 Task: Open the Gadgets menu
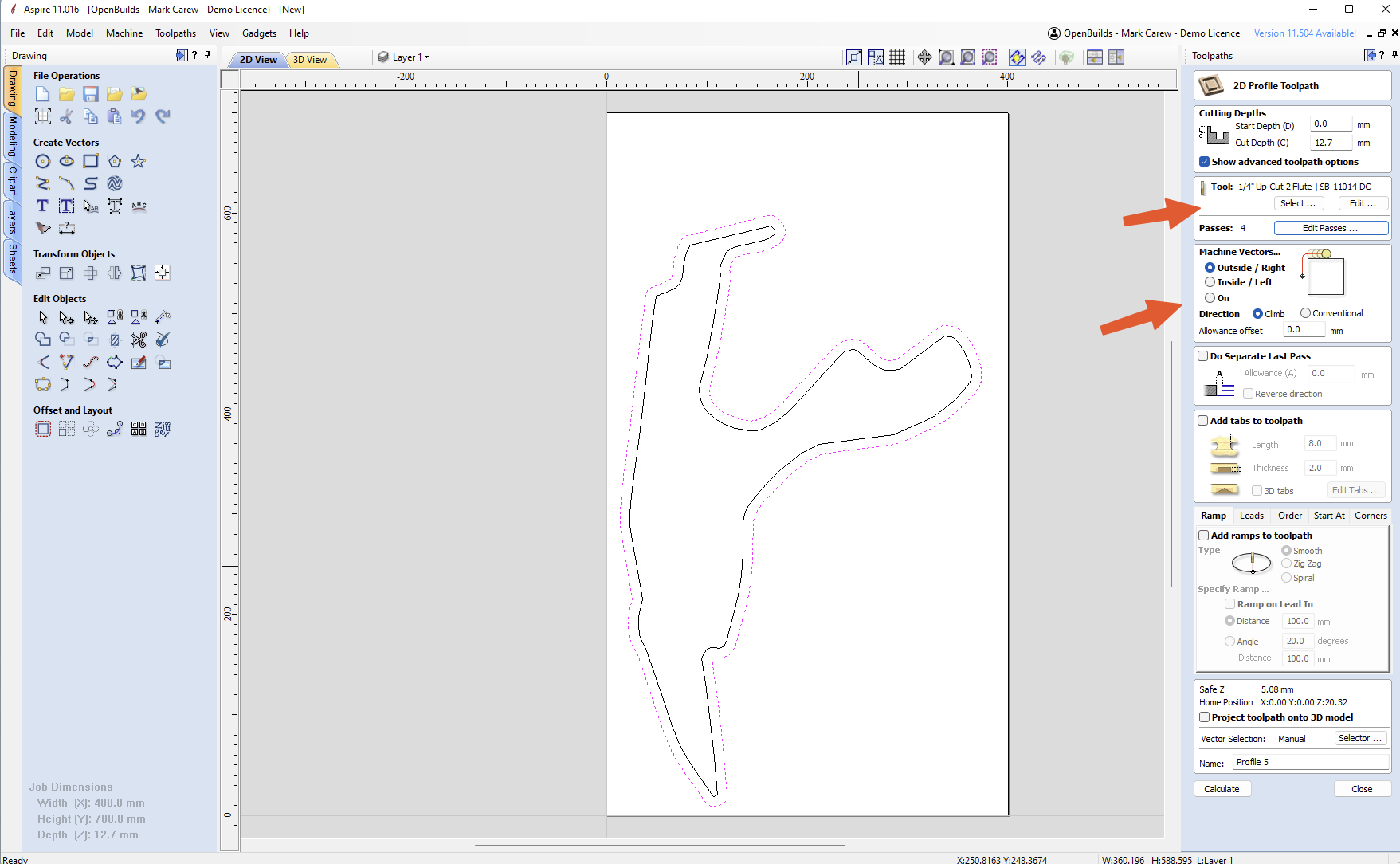tap(259, 33)
